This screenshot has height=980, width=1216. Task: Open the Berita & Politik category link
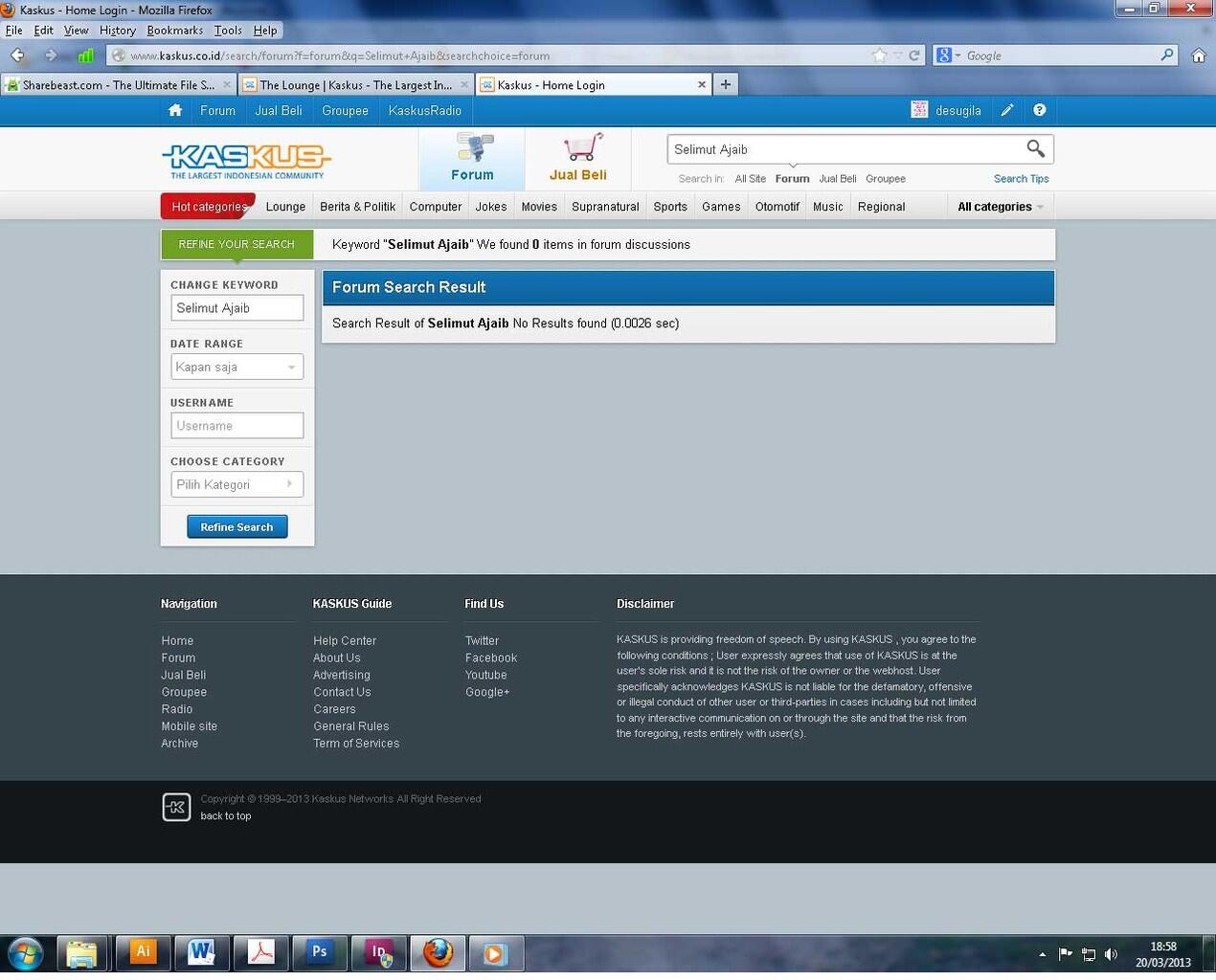357,207
